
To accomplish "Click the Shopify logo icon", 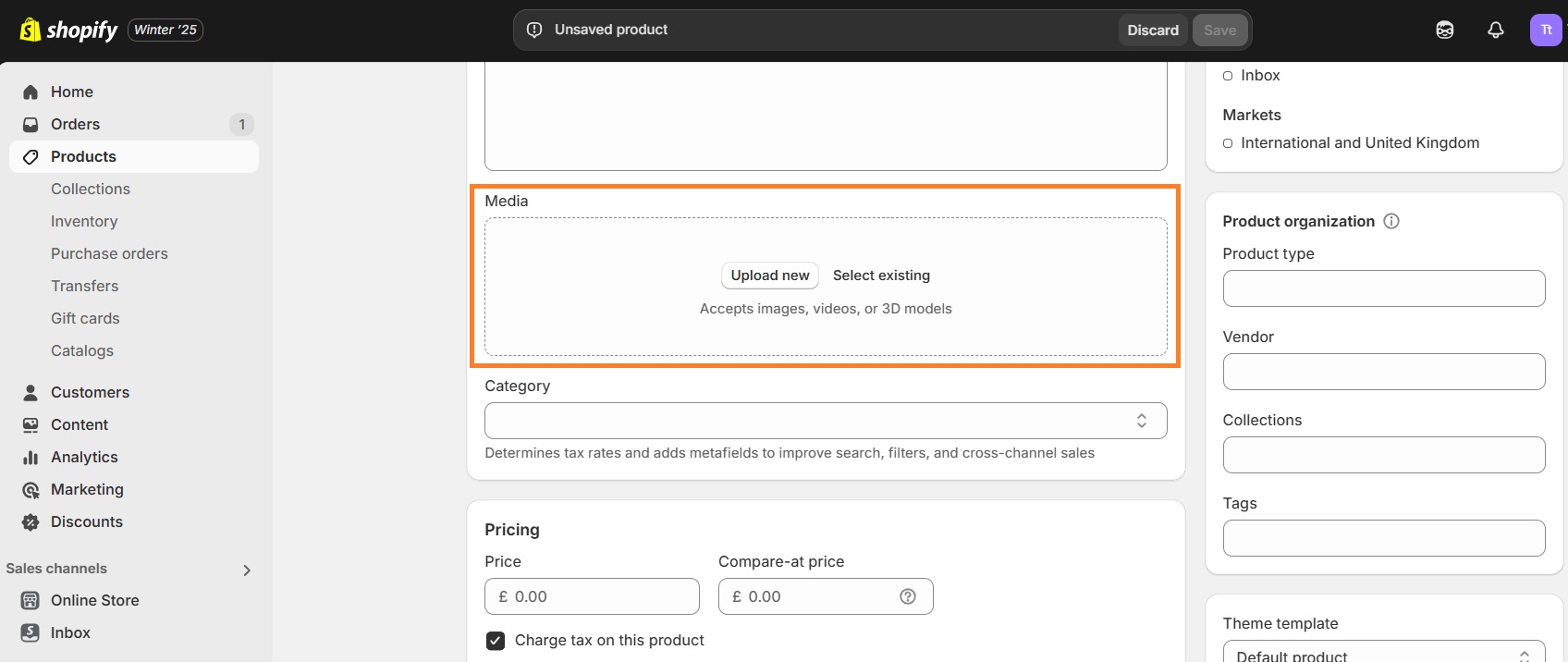I will [31, 30].
